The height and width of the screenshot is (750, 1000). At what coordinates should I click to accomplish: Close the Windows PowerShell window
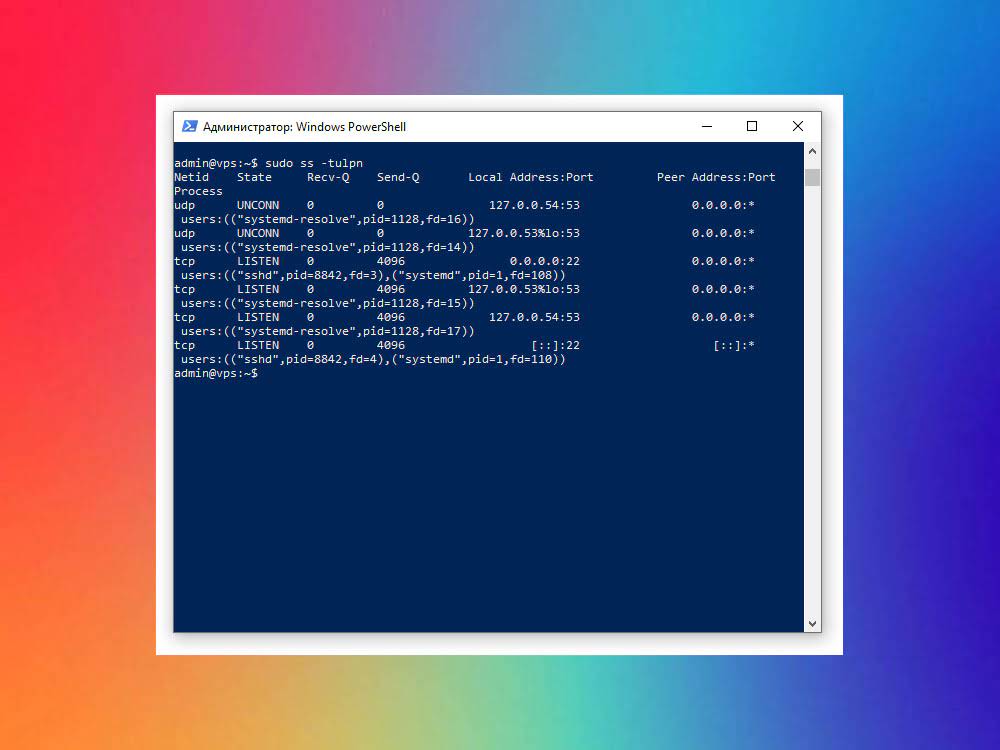[x=798, y=127]
